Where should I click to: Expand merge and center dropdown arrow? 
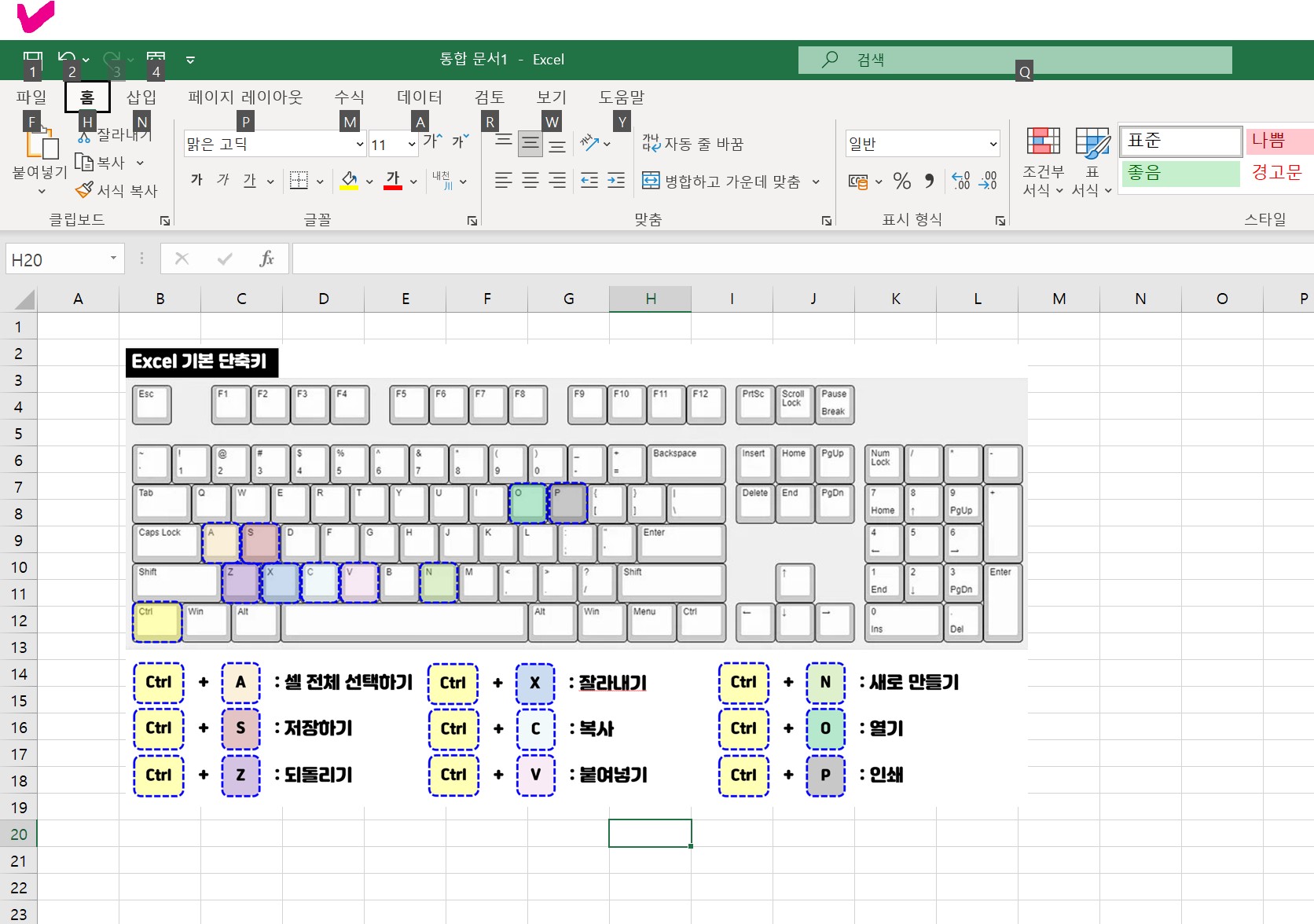(x=816, y=181)
